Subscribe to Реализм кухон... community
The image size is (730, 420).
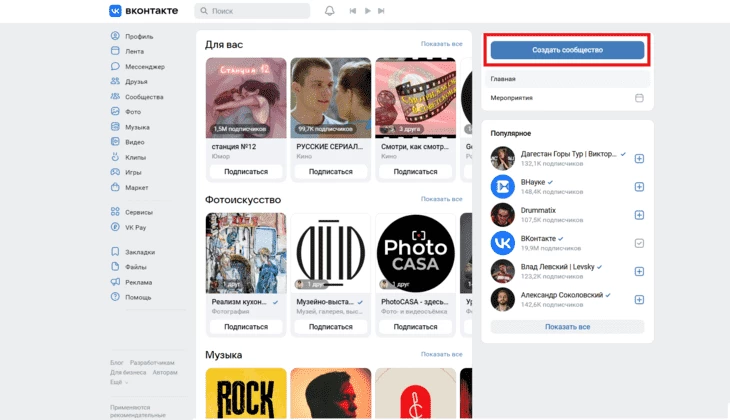coord(246,326)
